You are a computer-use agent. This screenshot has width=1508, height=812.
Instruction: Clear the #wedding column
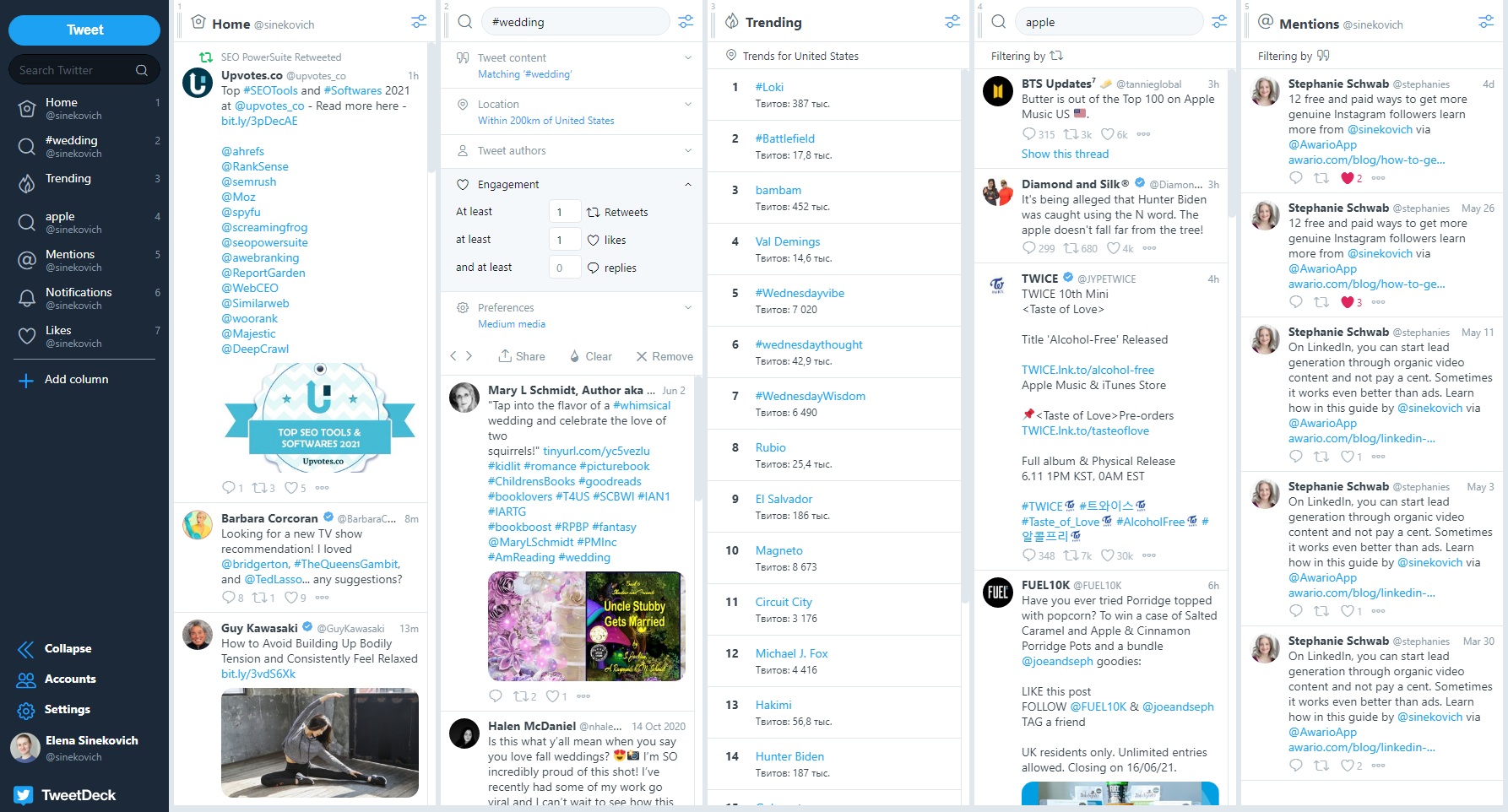[x=590, y=356]
